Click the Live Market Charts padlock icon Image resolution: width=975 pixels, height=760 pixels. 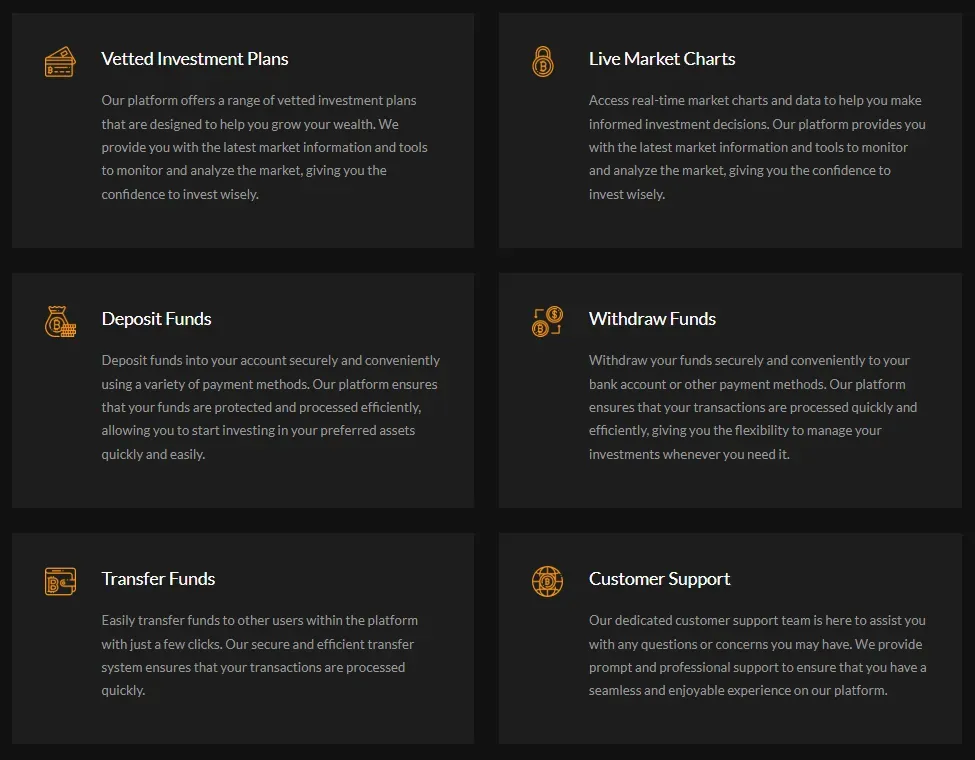point(546,61)
